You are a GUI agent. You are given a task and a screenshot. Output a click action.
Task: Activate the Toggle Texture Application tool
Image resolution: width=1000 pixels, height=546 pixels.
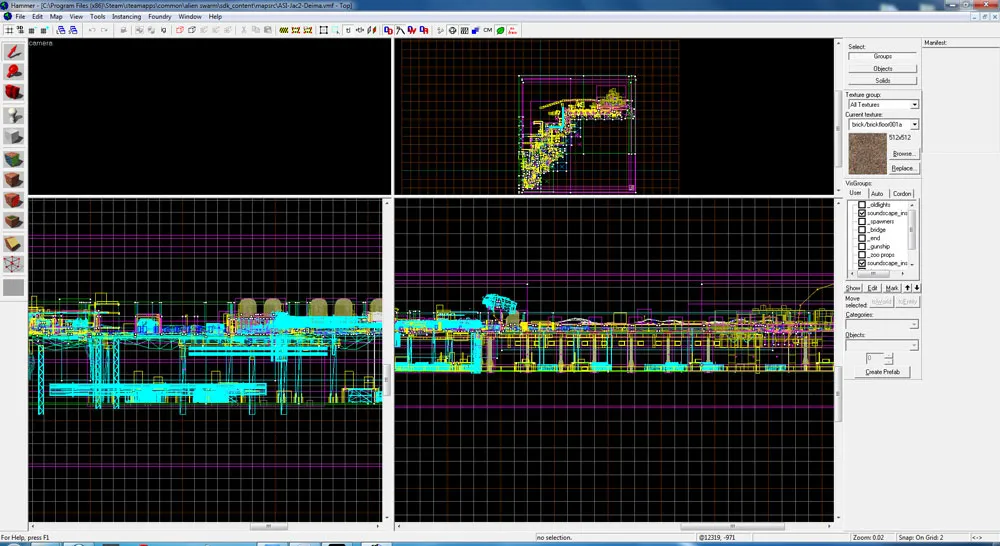click(14, 159)
